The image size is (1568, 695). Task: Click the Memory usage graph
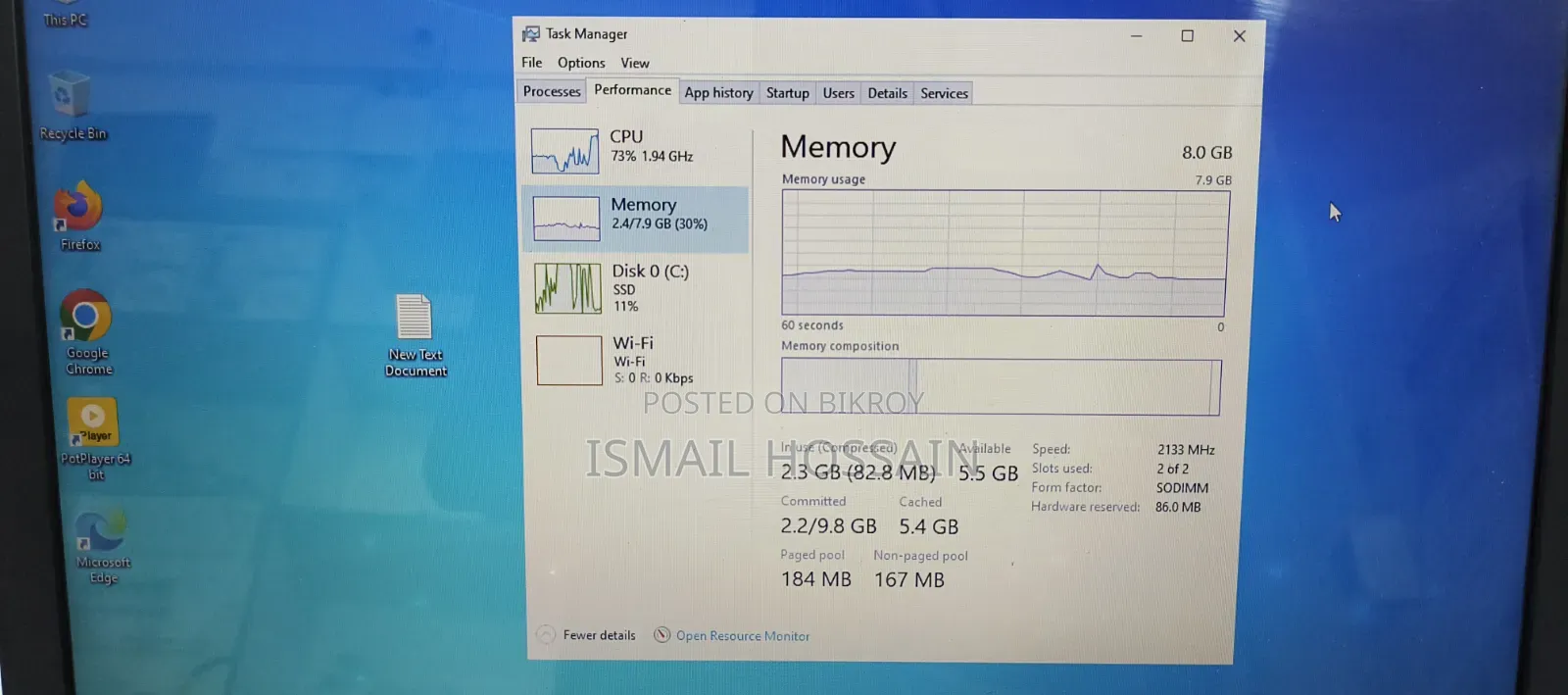(x=1004, y=253)
